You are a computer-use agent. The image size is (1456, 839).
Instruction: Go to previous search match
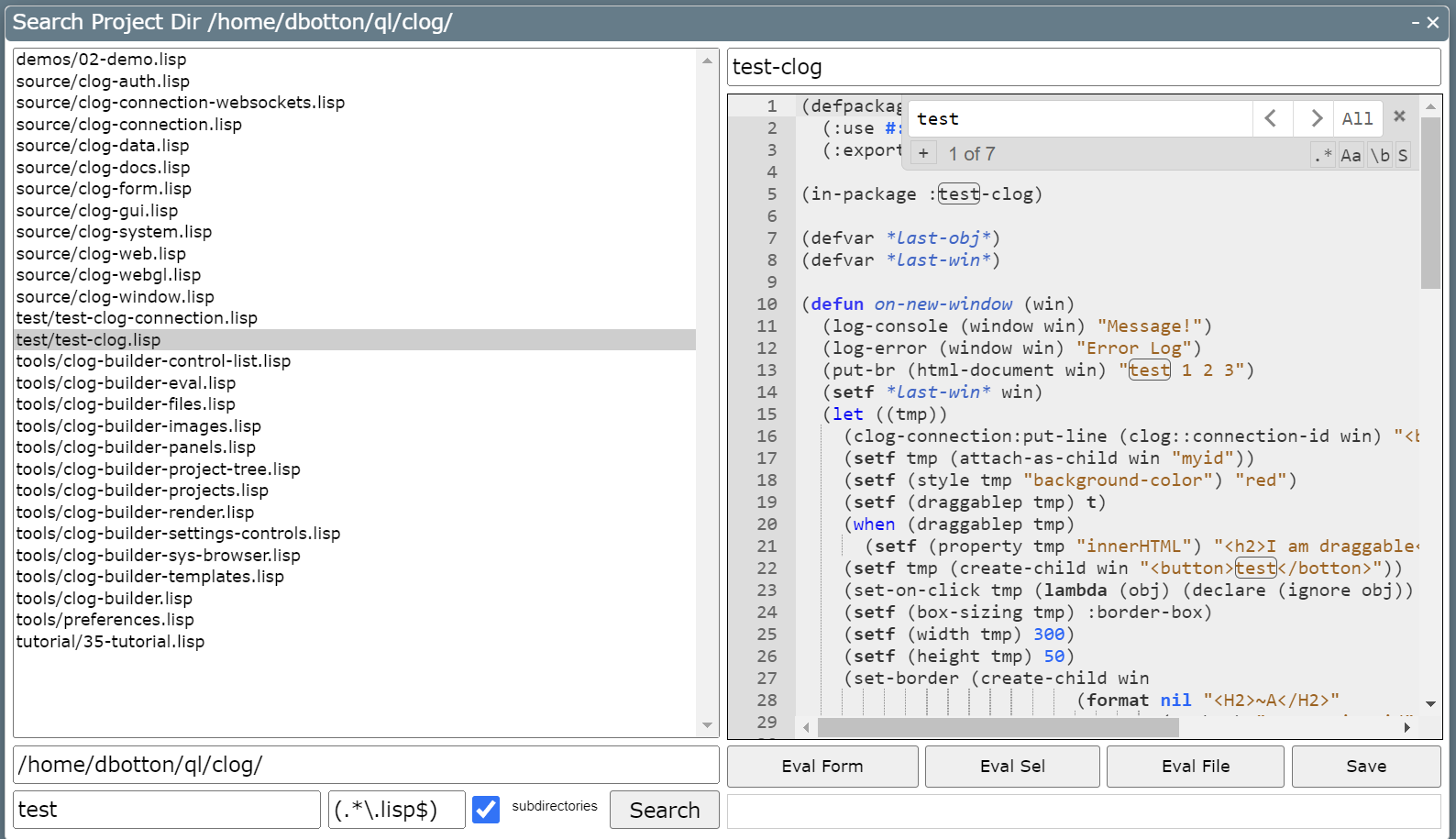[x=1272, y=118]
